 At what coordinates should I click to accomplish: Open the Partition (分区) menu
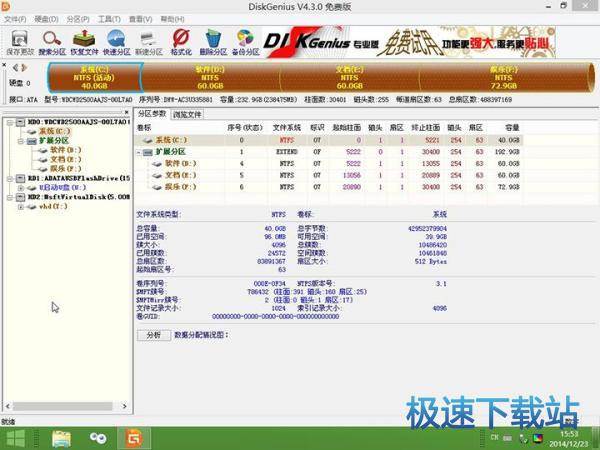(x=78, y=19)
